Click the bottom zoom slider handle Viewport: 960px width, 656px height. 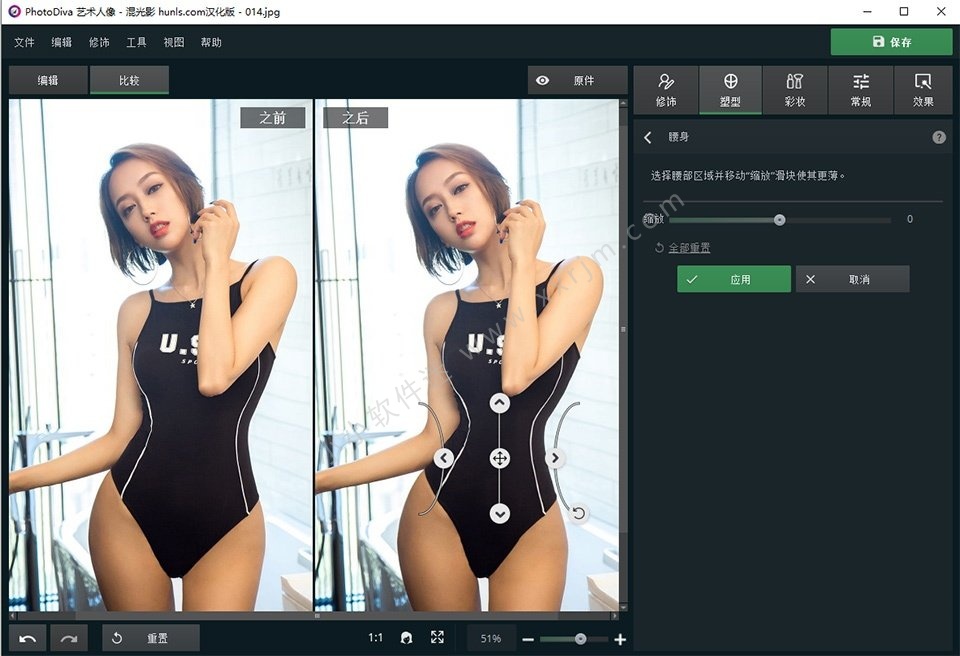pyautogui.click(x=580, y=639)
